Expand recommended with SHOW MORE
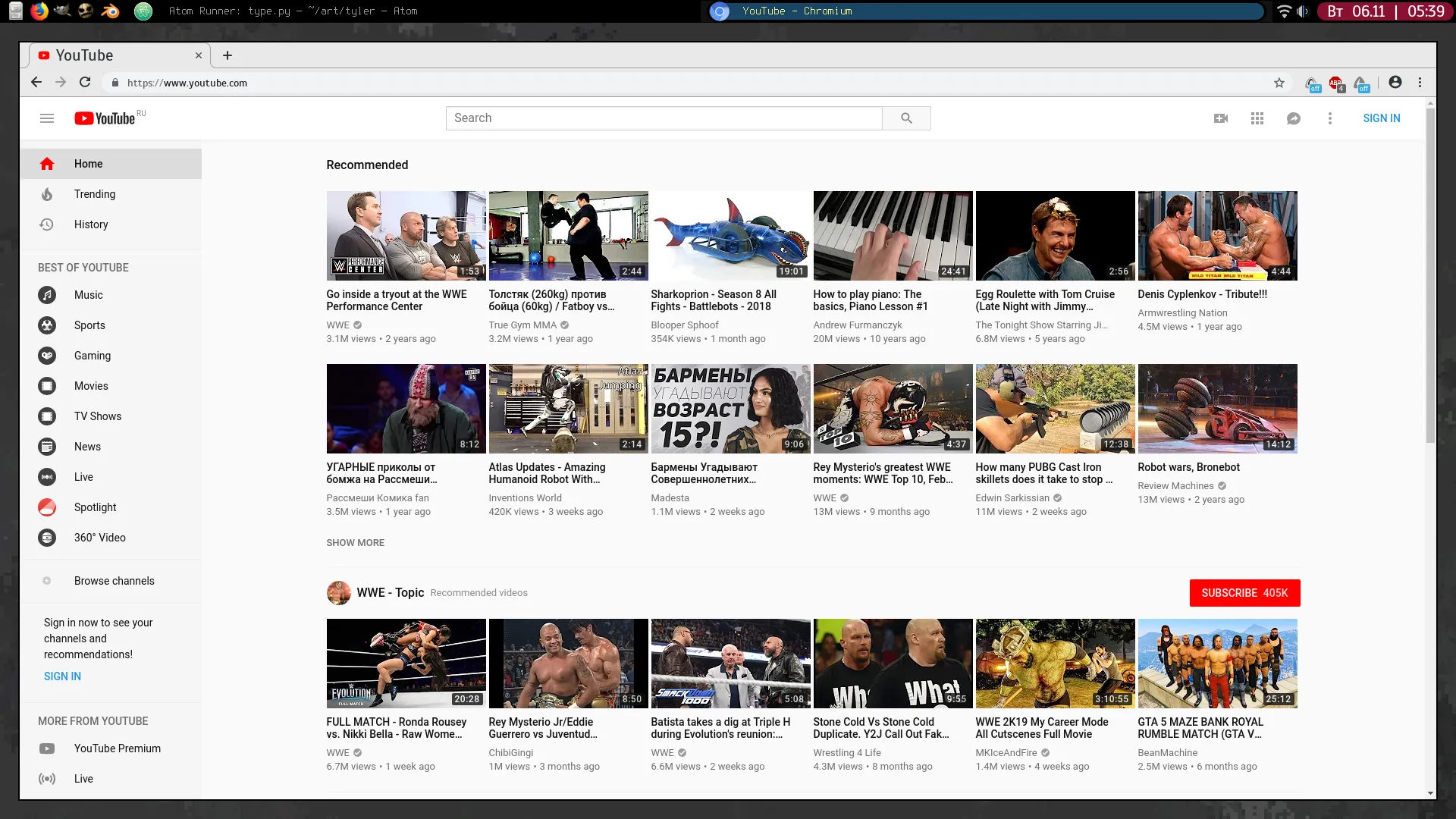This screenshot has width=1456, height=819. [355, 543]
